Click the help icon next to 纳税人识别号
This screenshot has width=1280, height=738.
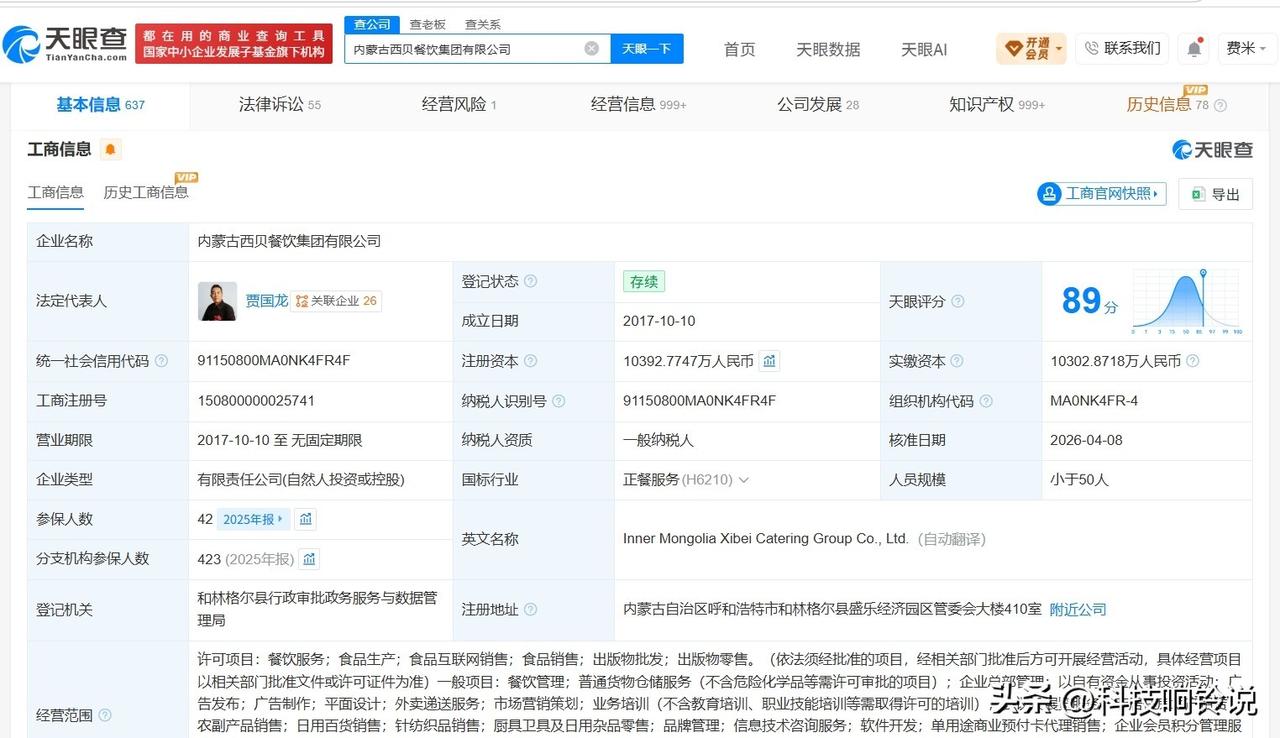(x=558, y=401)
